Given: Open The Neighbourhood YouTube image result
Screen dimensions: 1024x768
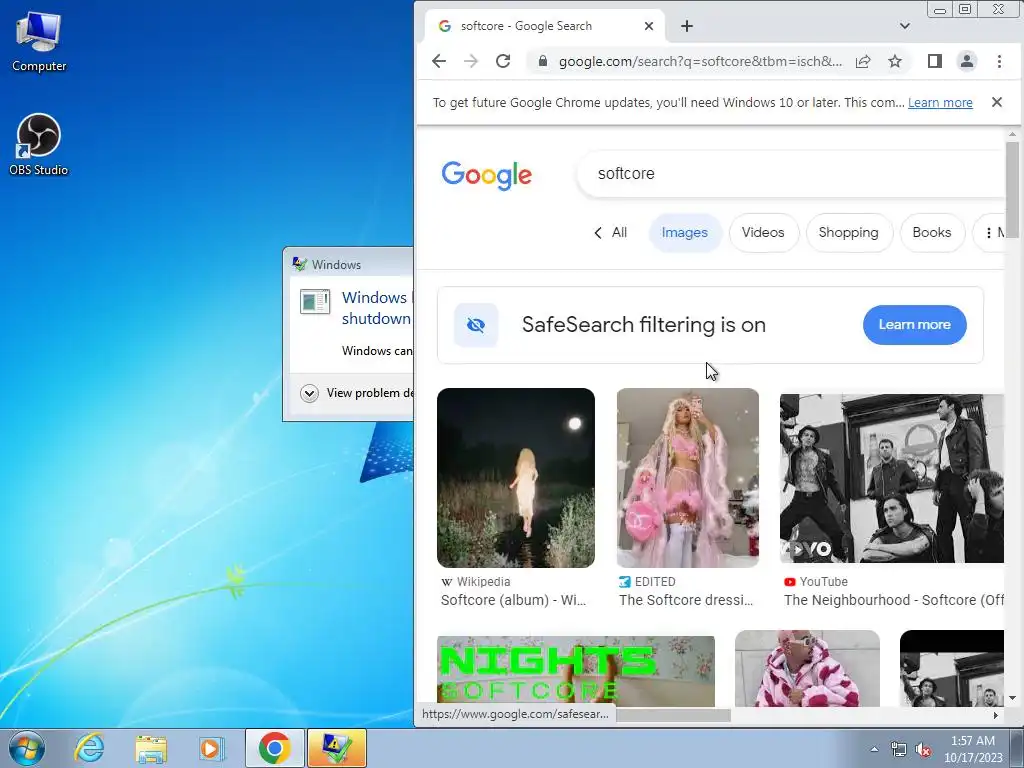Looking at the screenshot, I should click(892, 478).
